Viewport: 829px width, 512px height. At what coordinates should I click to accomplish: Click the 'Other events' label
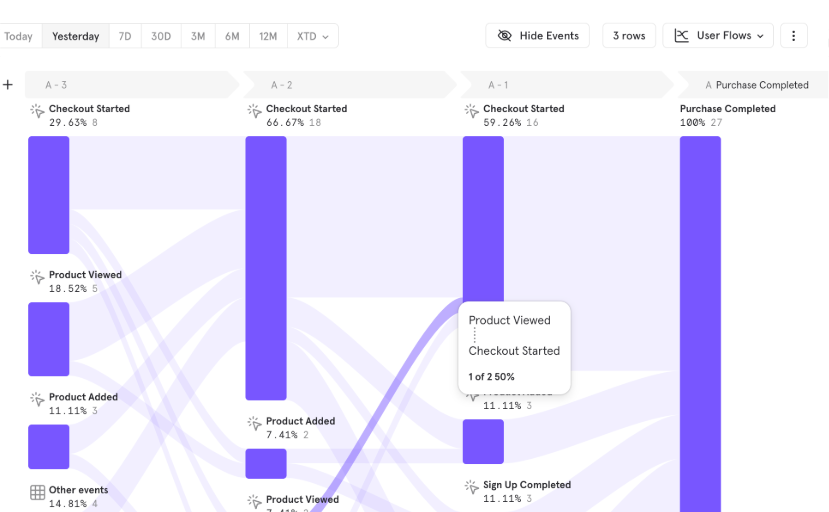[x=78, y=490]
